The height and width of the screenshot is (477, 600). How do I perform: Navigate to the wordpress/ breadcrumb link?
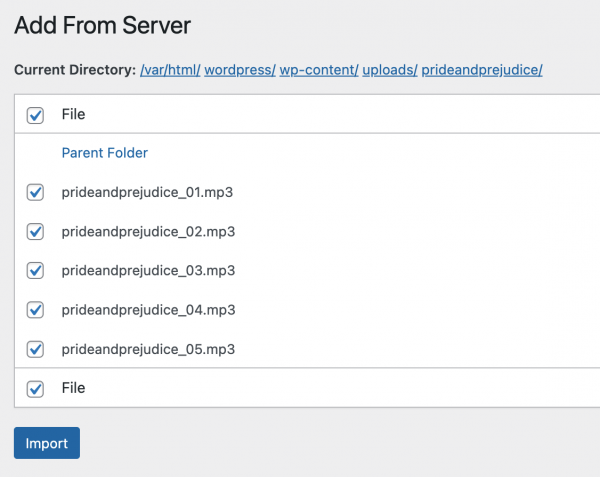pos(240,70)
